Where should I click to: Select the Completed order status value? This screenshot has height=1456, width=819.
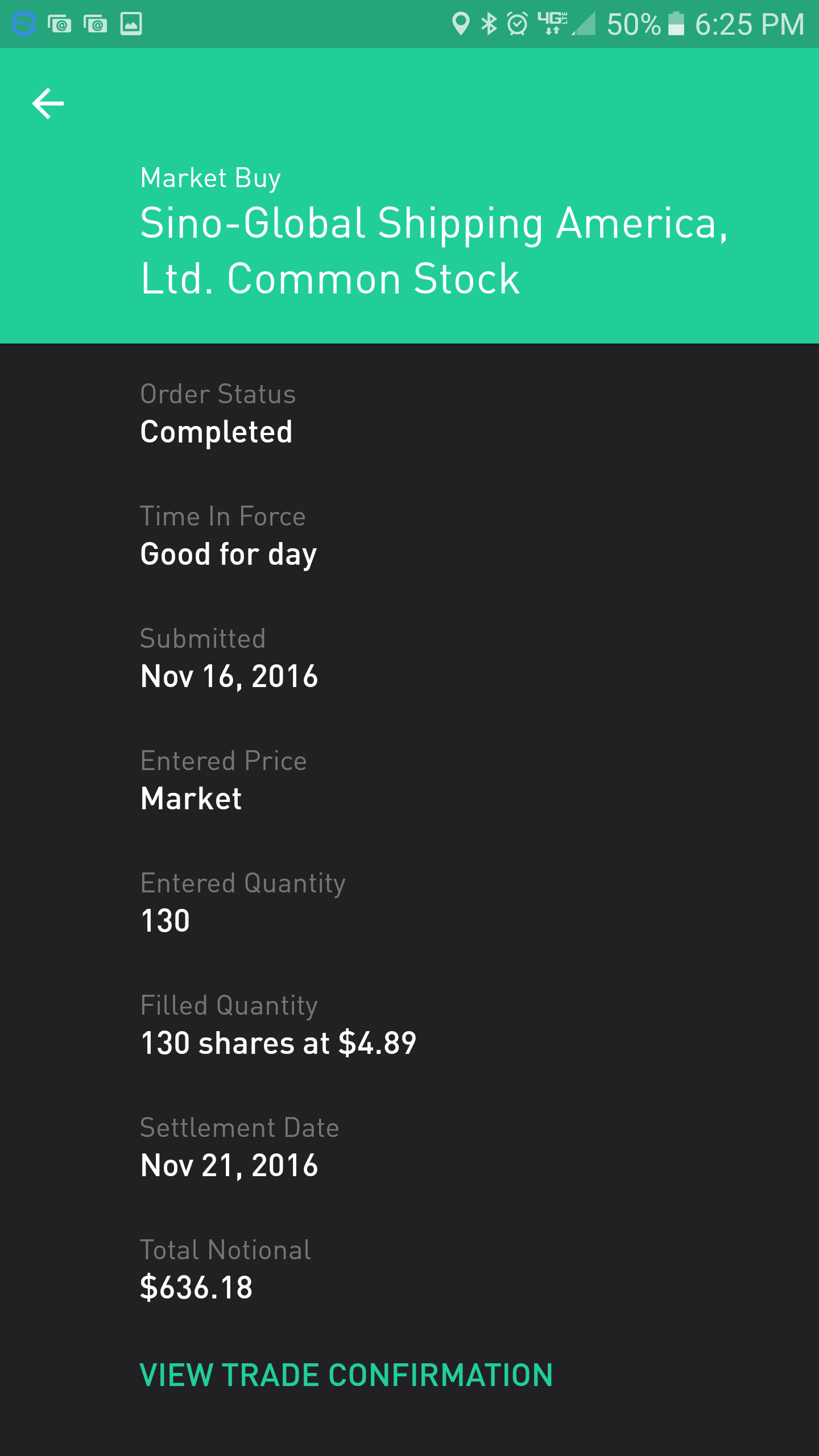[x=216, y=432]
